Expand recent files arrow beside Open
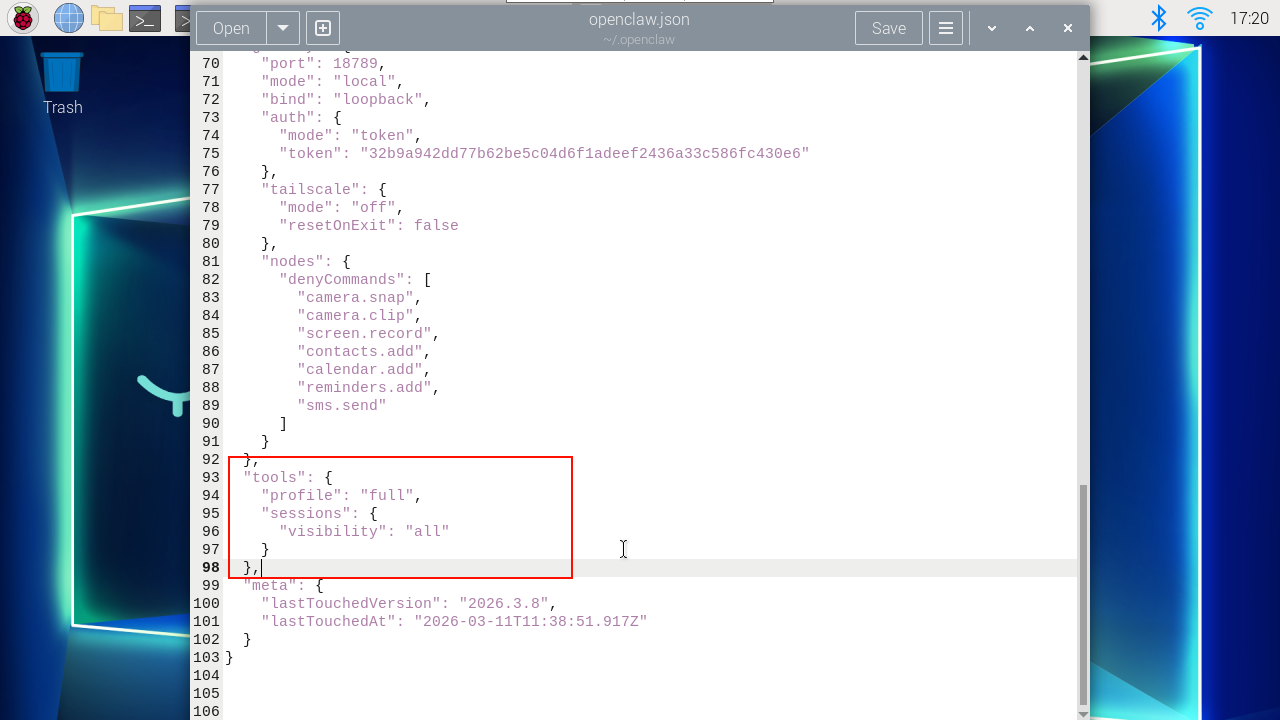The height and width of the screenshot is (720, 1280). coord(283,28)
